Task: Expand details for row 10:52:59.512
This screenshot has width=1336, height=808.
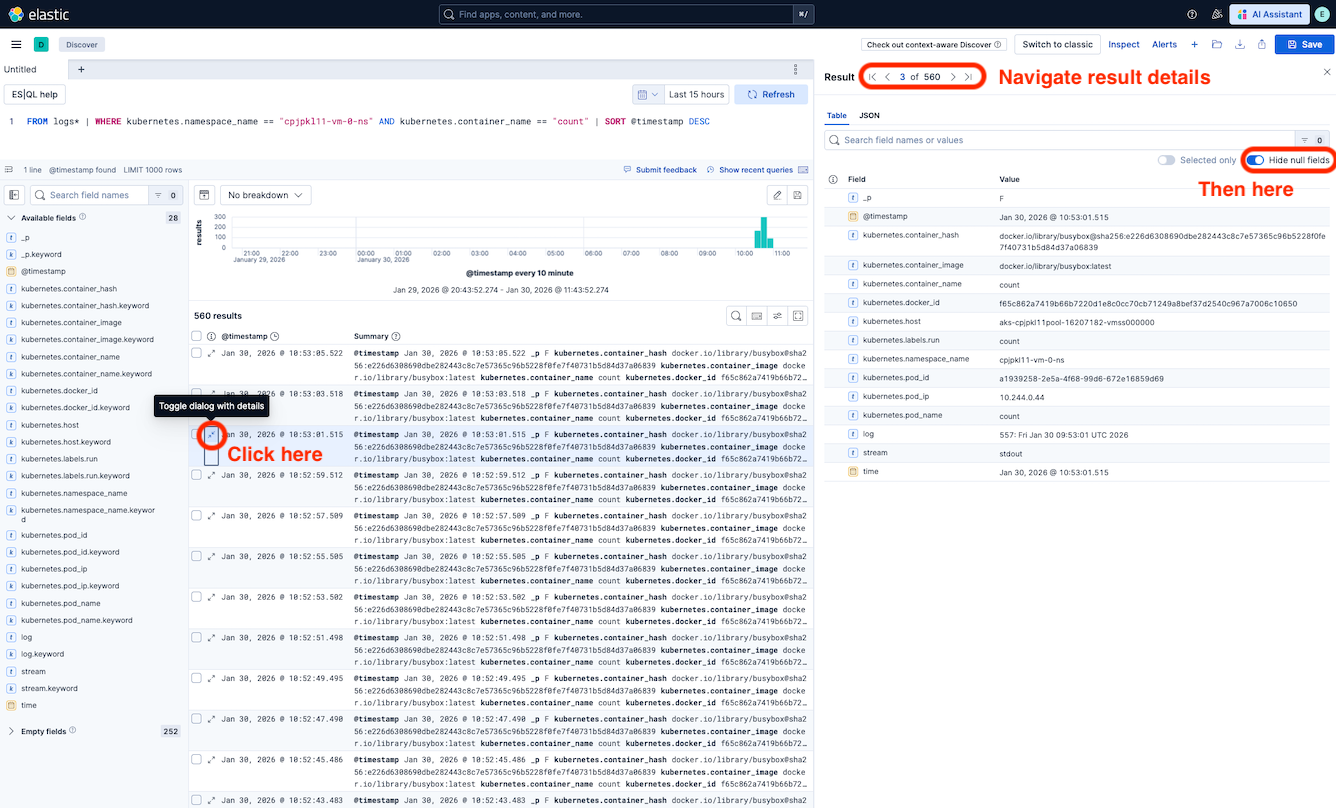Action: pyautogui.click(x=211, y=475)
